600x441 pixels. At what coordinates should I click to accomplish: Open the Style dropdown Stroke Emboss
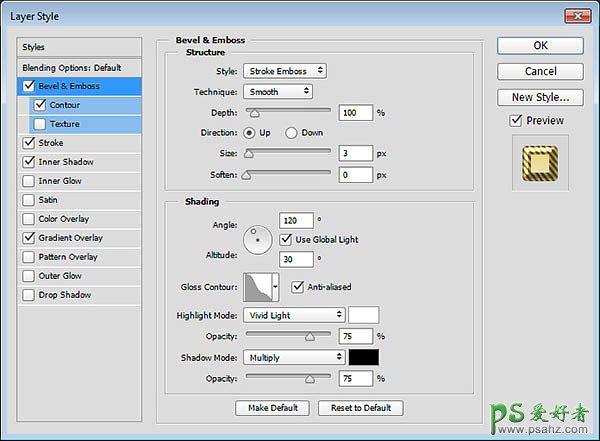(x=284, y=71)
